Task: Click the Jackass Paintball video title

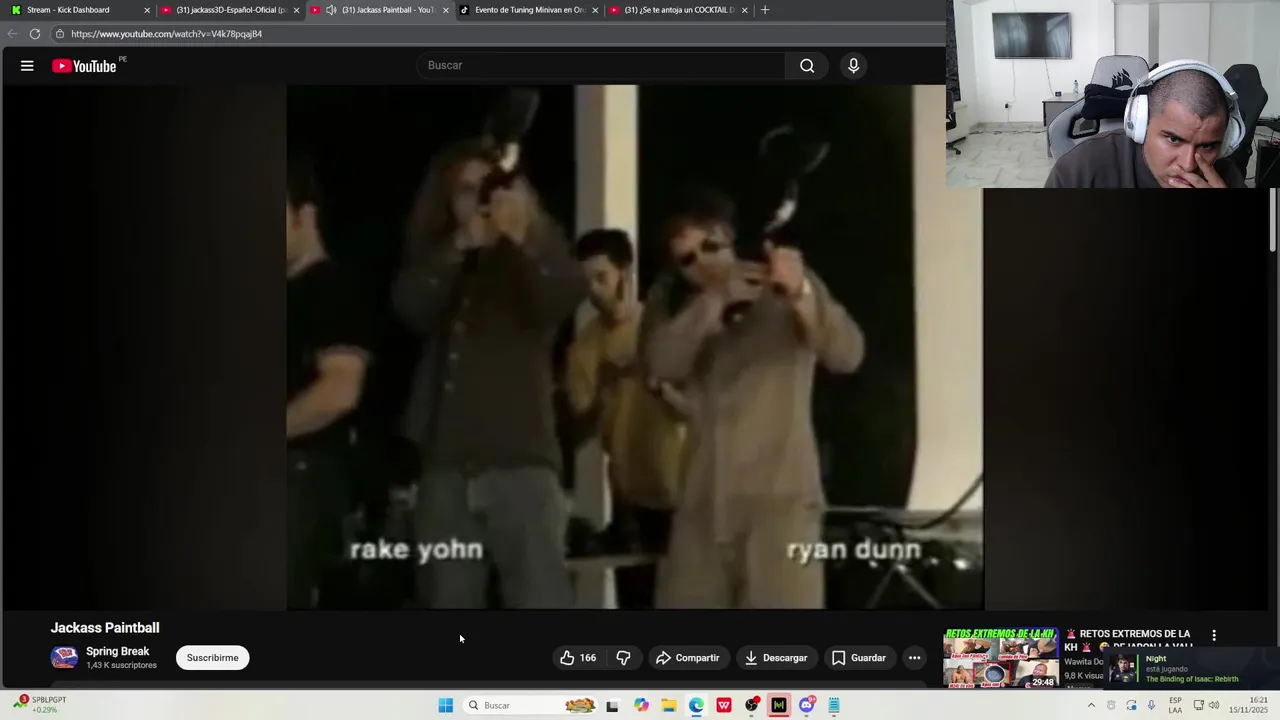Action: click(x=105, y=628)
